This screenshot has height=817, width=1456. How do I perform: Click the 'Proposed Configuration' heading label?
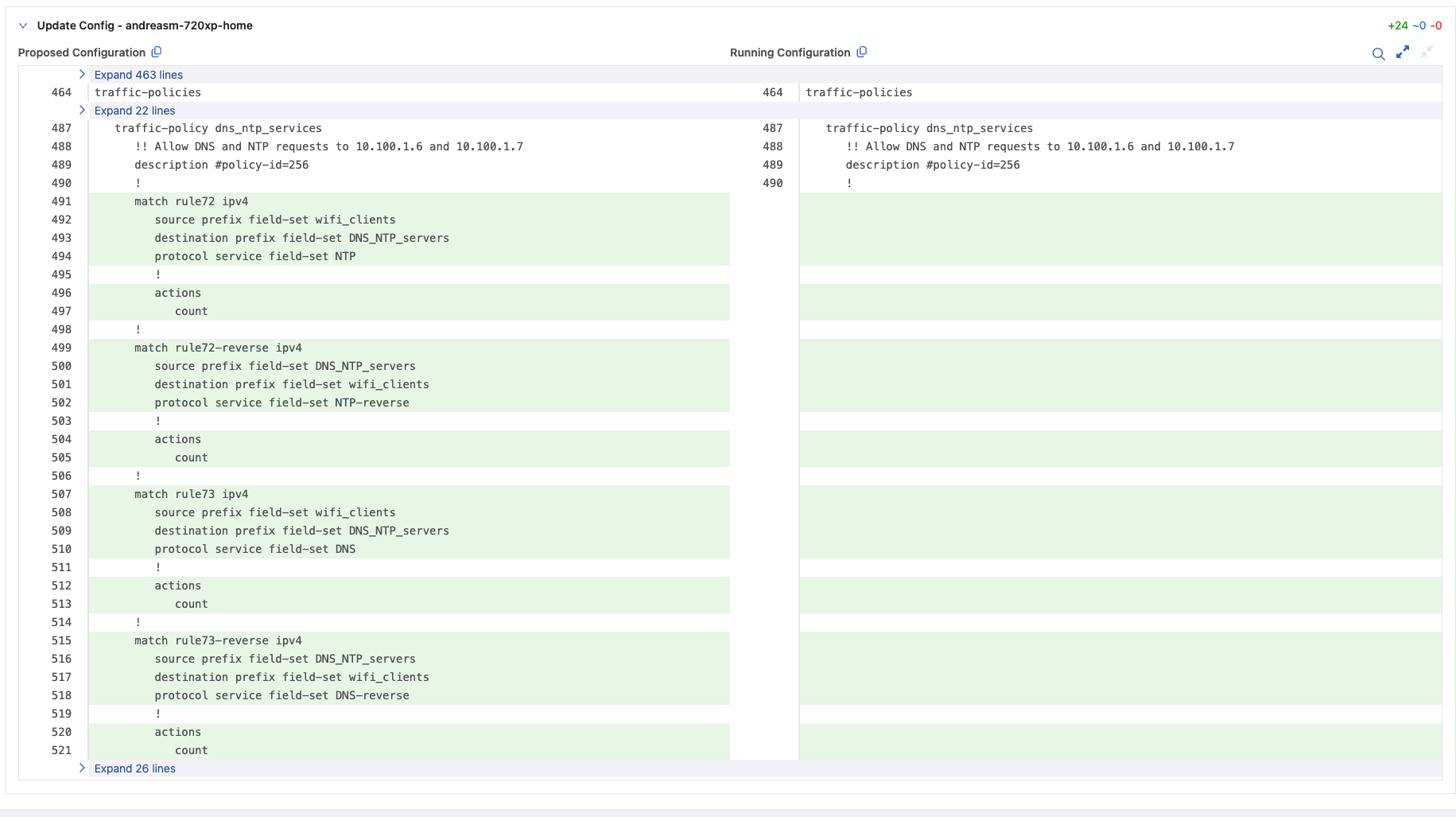pos(82,53)
